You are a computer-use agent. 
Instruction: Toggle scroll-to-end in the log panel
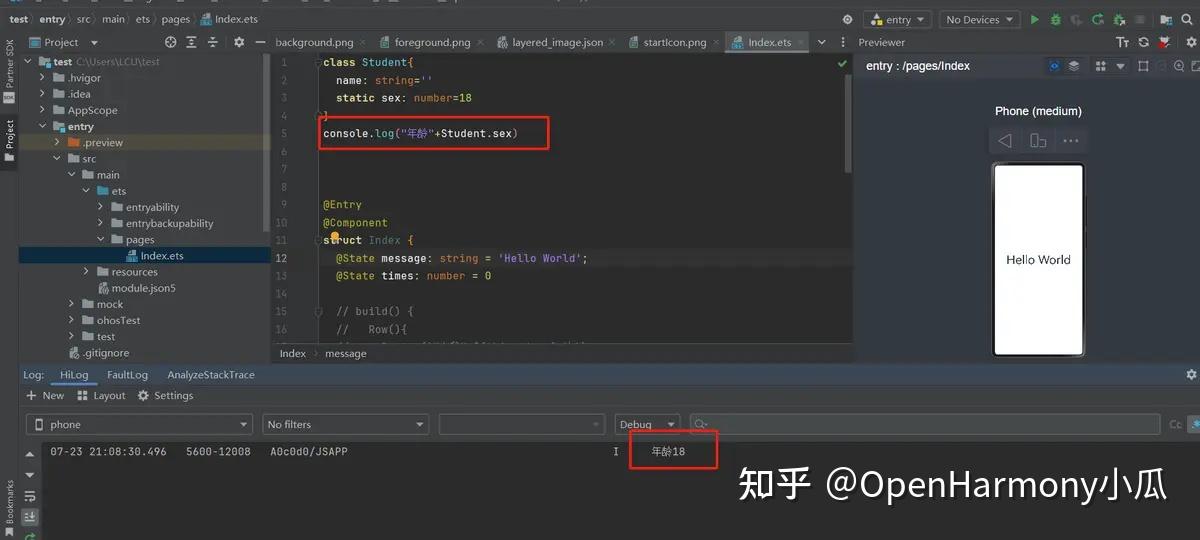(x=30, y=516)
